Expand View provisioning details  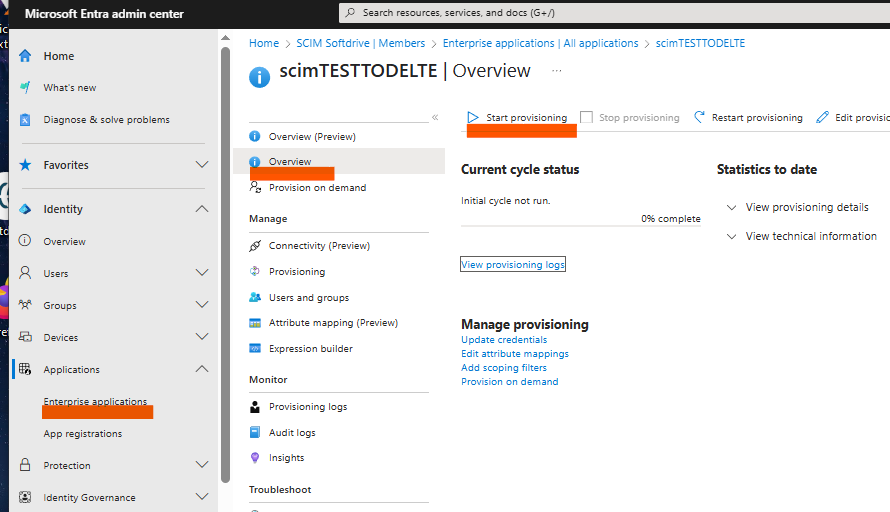732,207
